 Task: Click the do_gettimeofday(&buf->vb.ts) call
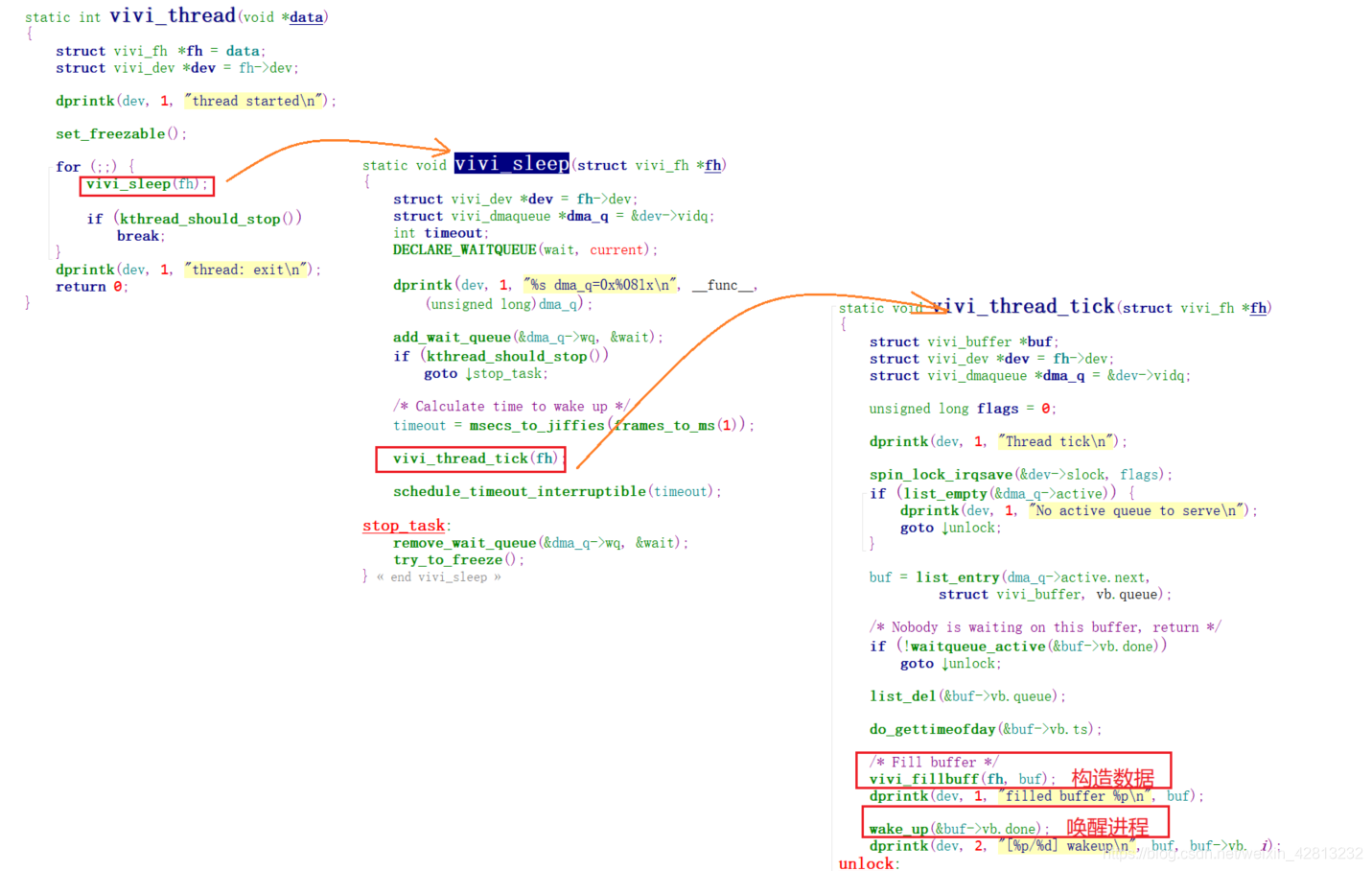click(x=986, y=729)
